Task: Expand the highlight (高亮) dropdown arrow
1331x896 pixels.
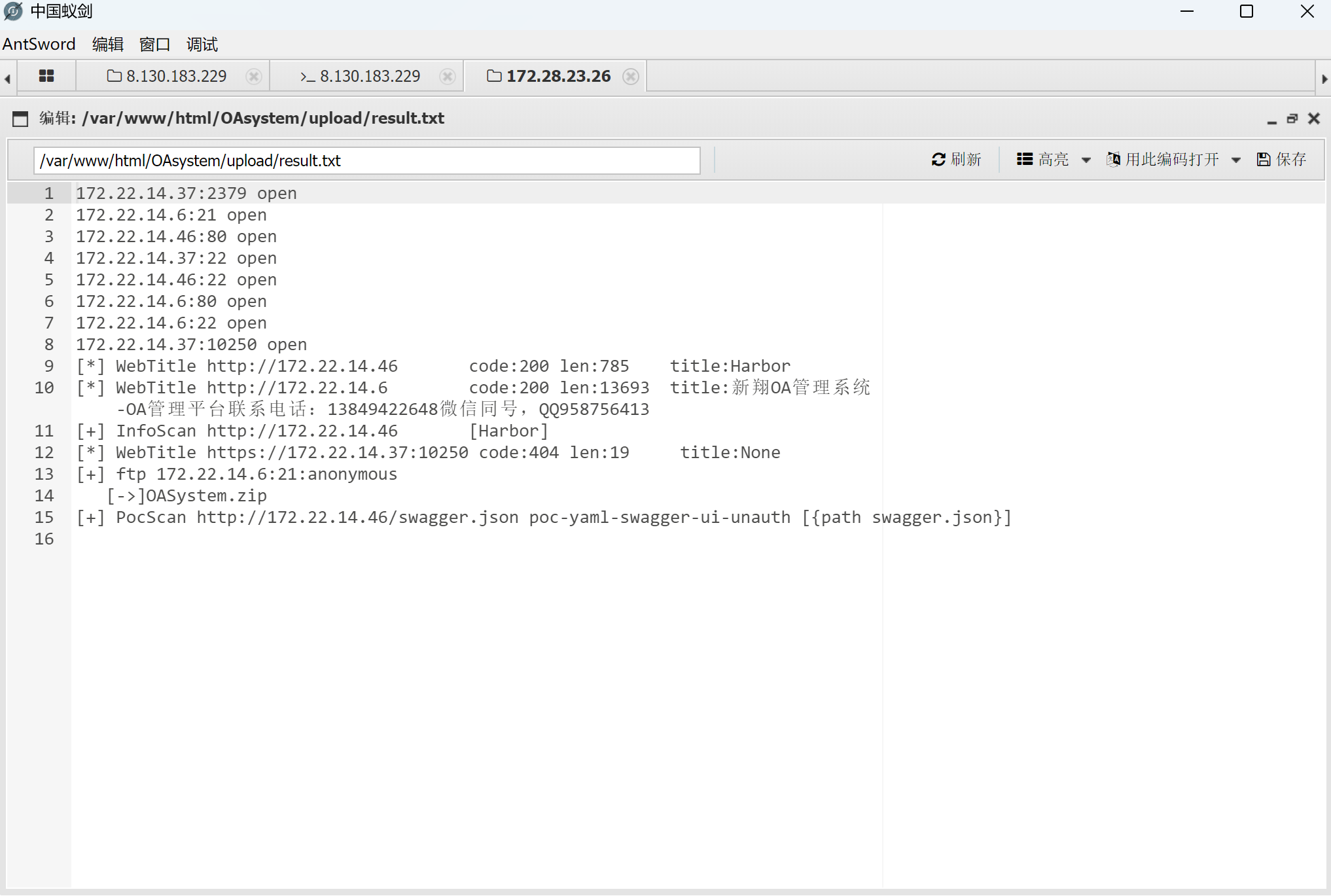Action: 1086,160
